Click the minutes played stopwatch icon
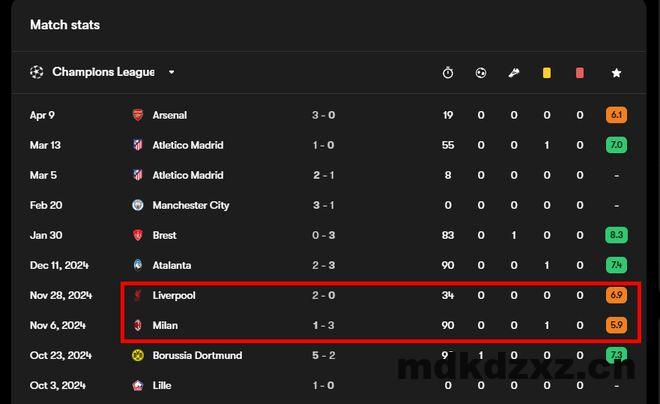This screenshot has height=404, width=660. click(448, 72)
